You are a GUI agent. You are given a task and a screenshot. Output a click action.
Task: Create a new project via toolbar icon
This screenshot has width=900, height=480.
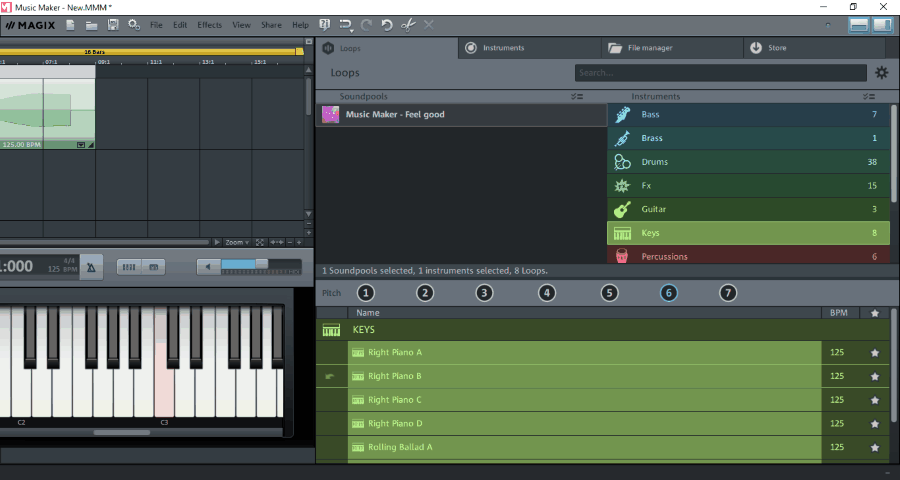point(70,25)
